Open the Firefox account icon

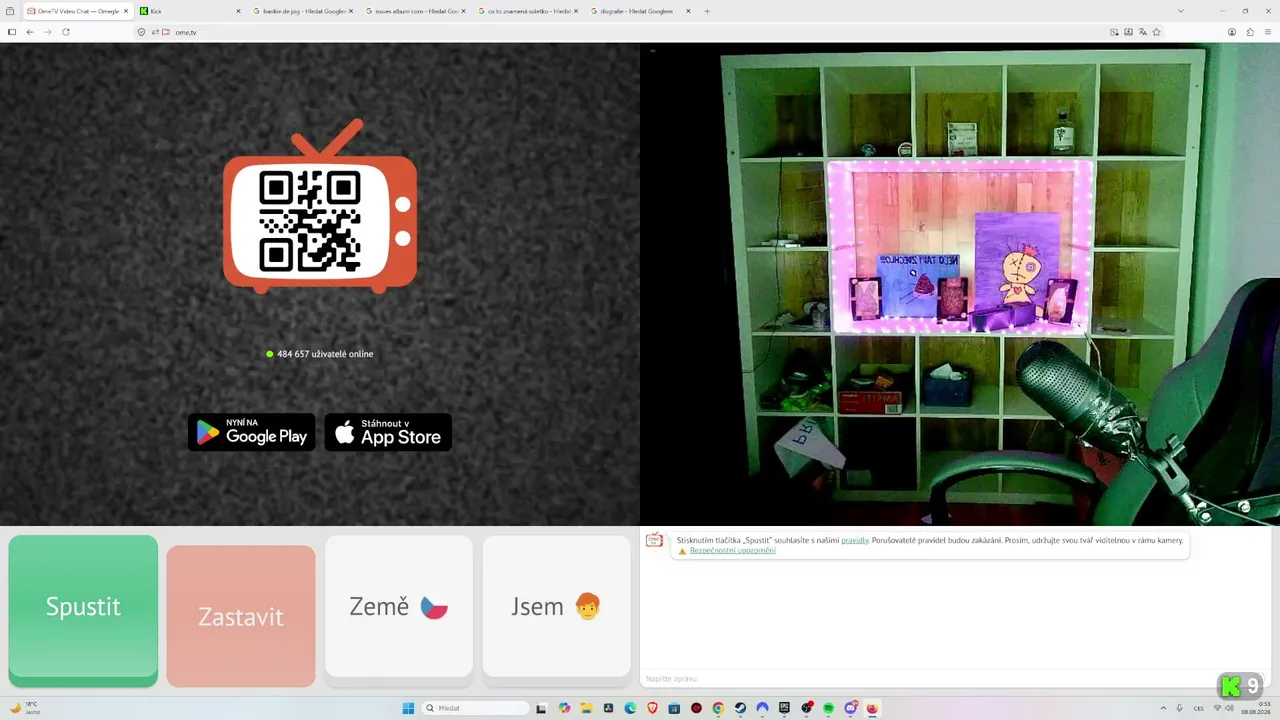tap(1232, 32)
